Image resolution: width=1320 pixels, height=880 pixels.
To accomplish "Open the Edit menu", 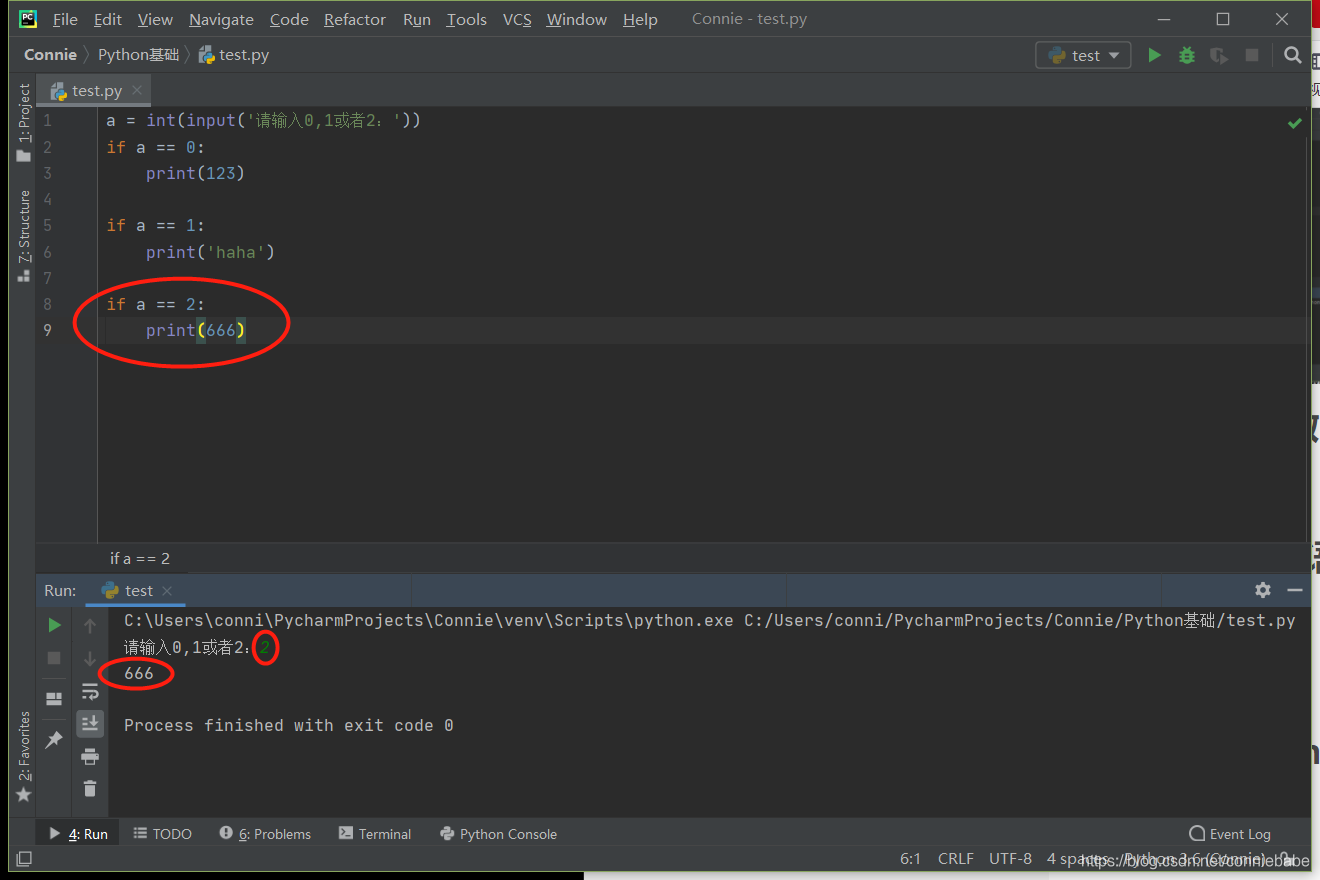I will point(107,20).
